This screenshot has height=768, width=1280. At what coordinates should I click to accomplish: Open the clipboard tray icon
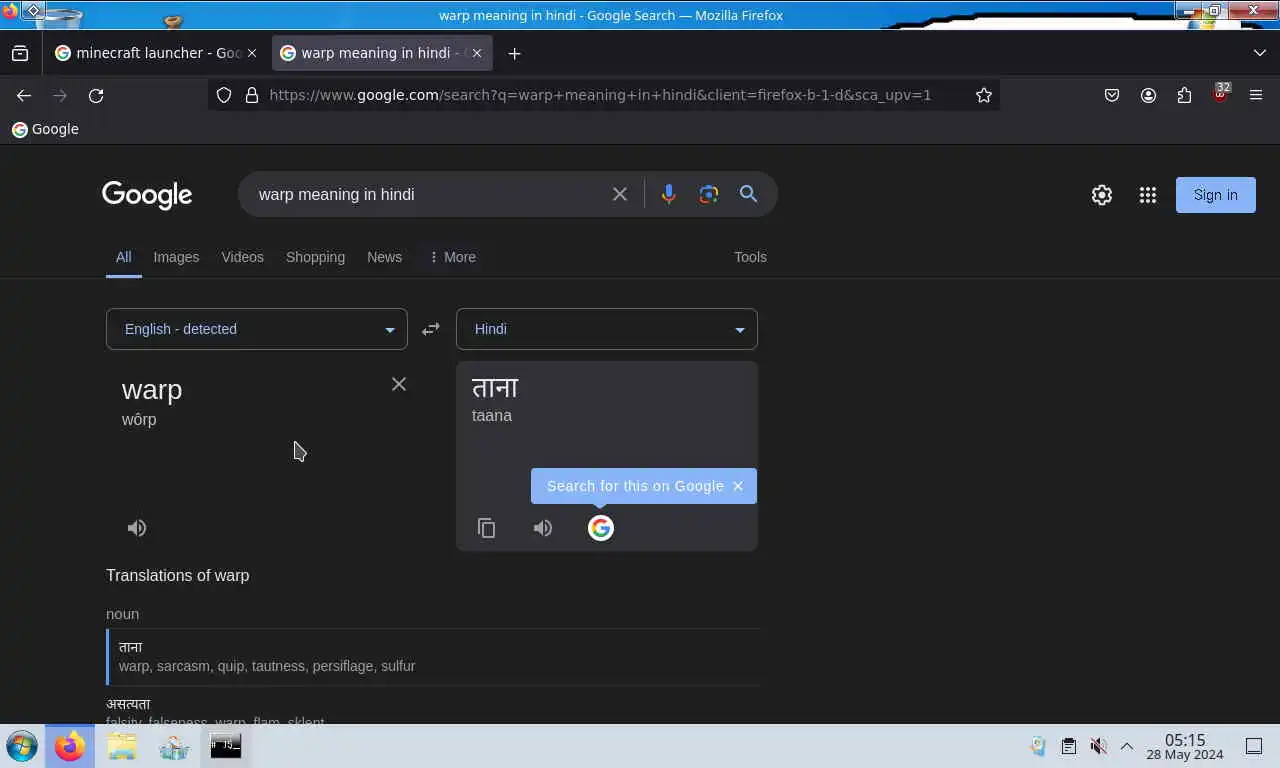coord(1069,746)
